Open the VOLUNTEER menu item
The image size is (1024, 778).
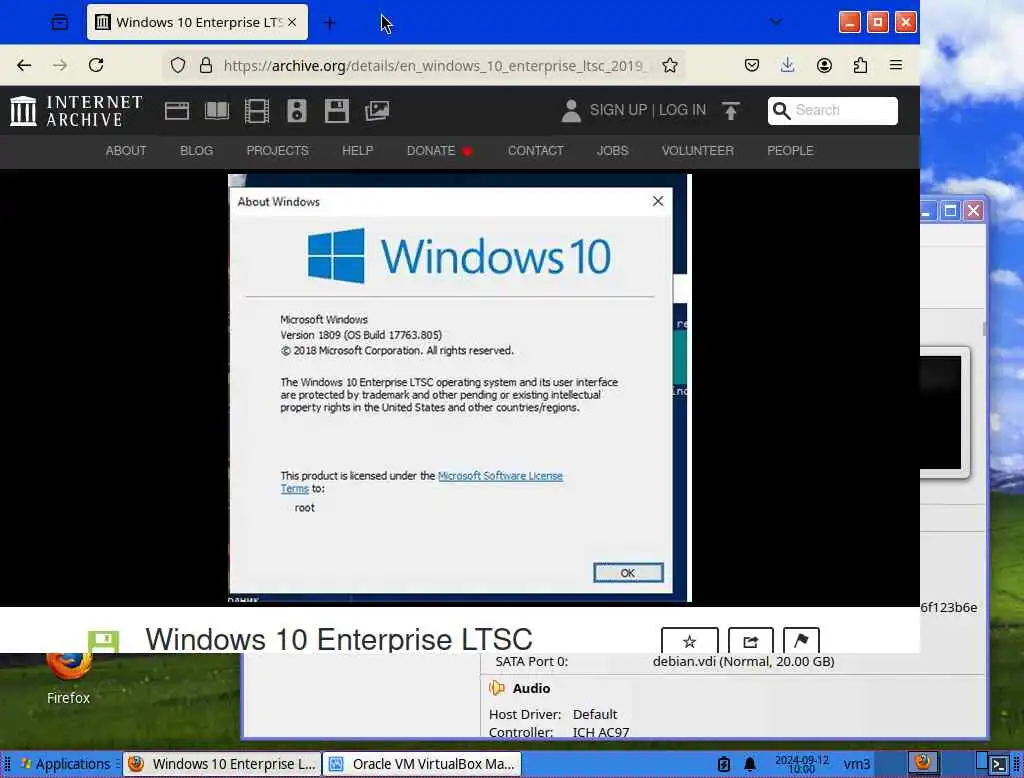tap(697, 151)
